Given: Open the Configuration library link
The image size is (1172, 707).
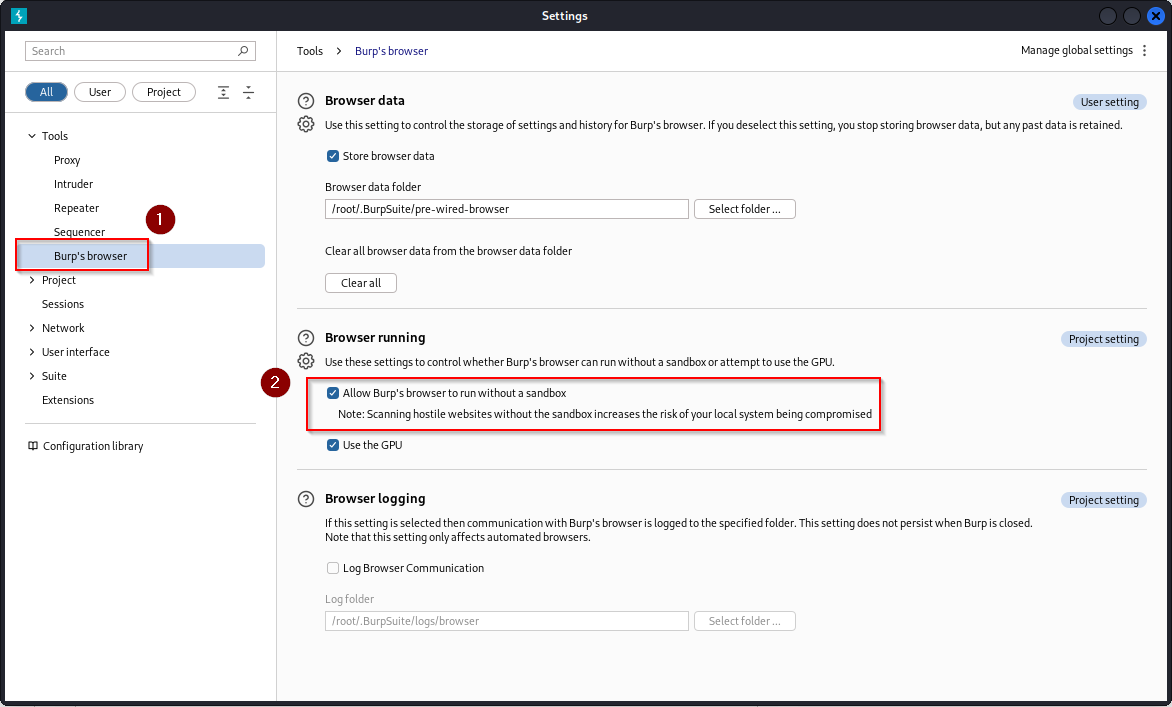Looking at the screenshot, I should pos(93,446).
